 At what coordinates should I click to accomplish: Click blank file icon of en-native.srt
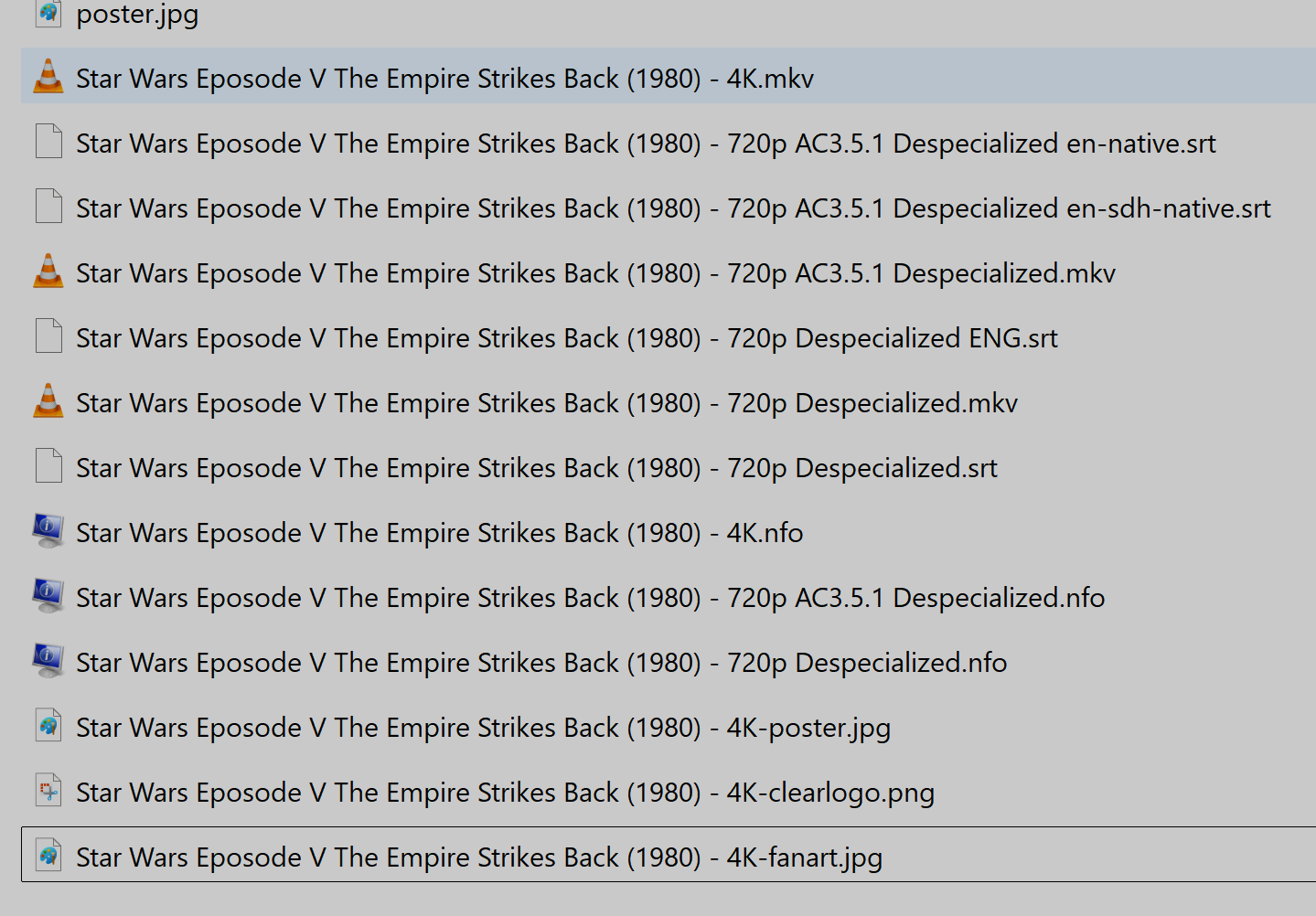point(48,142)
